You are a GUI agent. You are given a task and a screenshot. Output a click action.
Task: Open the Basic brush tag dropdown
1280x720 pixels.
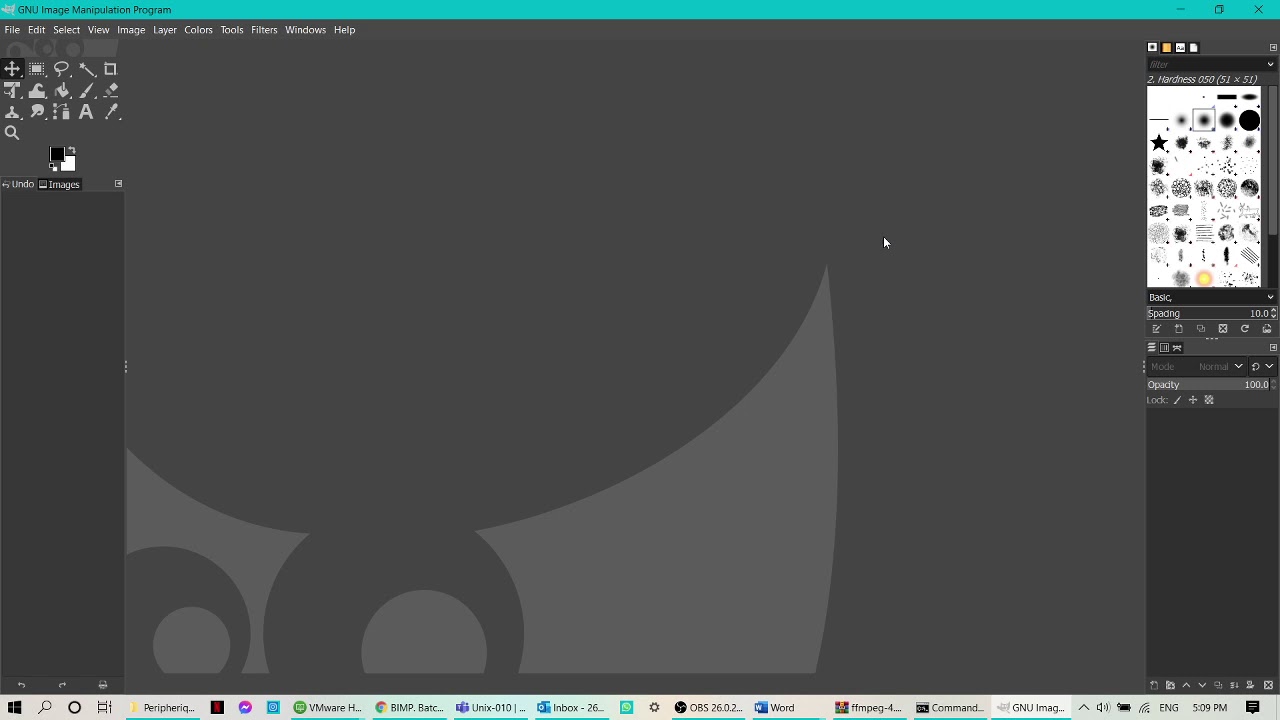coord(1212,297)
